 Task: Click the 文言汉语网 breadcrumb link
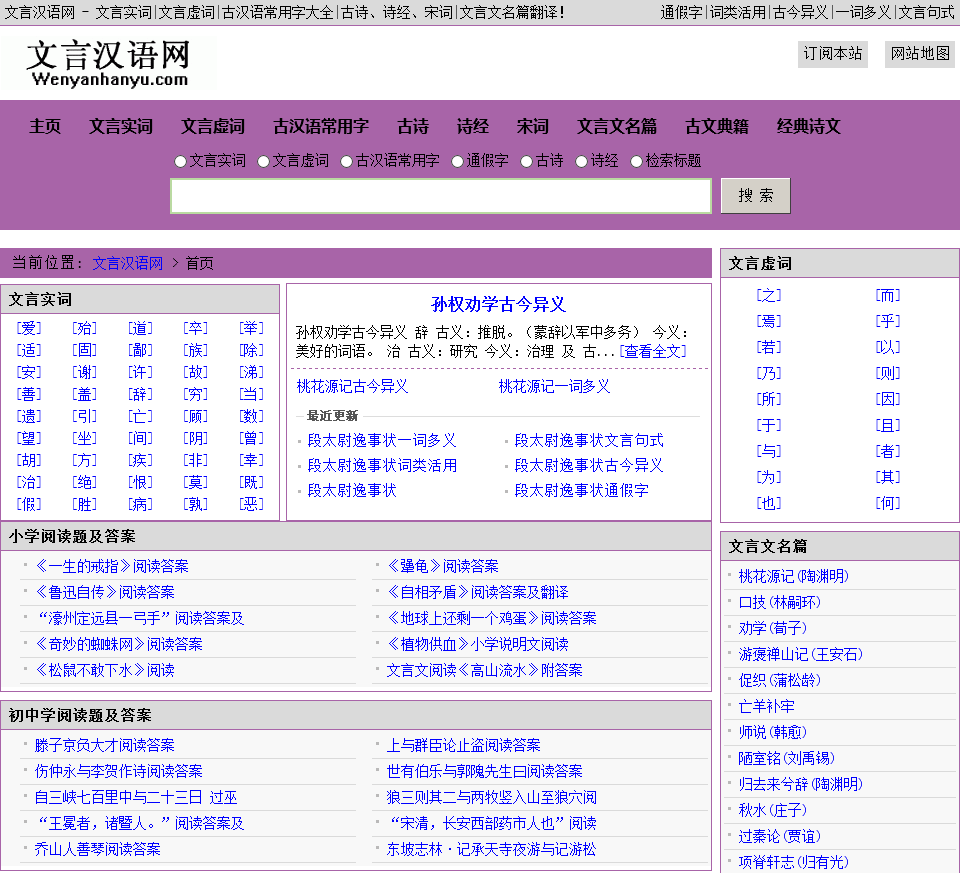(127, 263)
